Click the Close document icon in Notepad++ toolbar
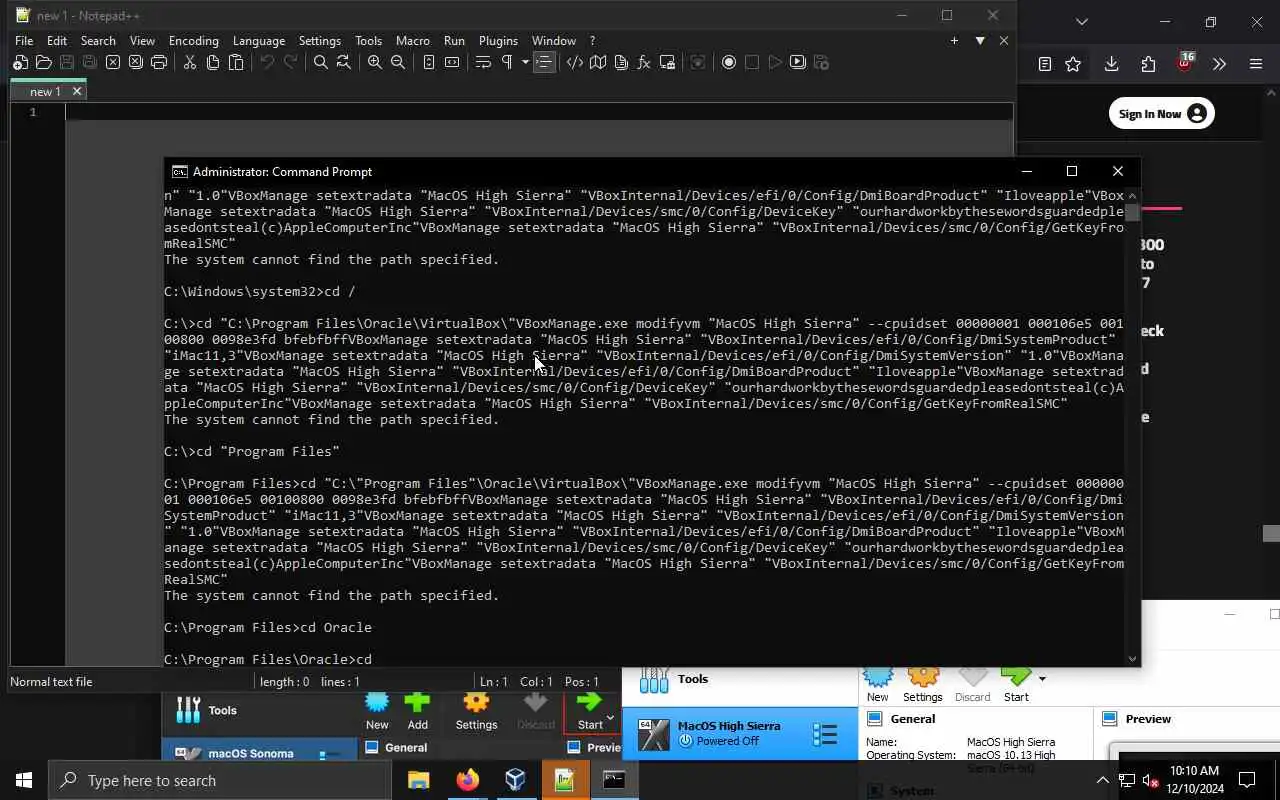Screen dimensions: 1280x800 112,62
